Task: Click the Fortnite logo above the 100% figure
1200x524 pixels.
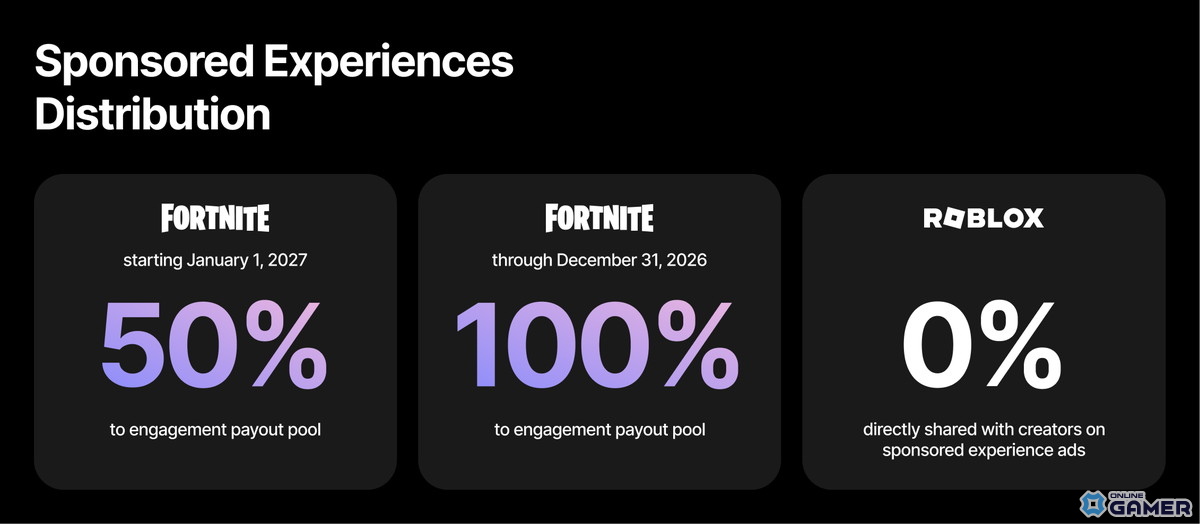Action: click(x=599, y=218)
